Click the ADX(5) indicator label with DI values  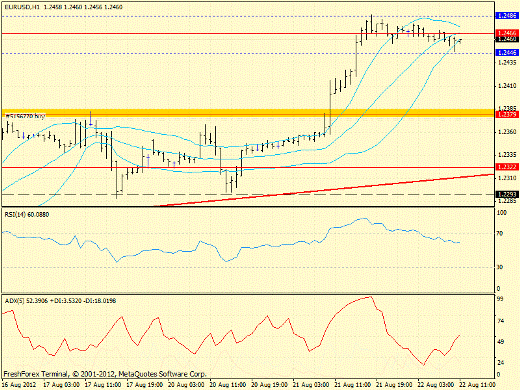click(60, 301)
